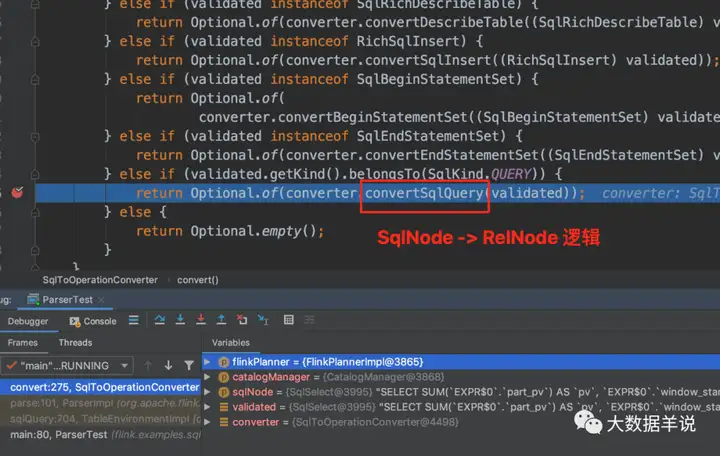Close the ParserTest debug tab
The height and width of the screenshot is (456, 720).
coord(101,299)
